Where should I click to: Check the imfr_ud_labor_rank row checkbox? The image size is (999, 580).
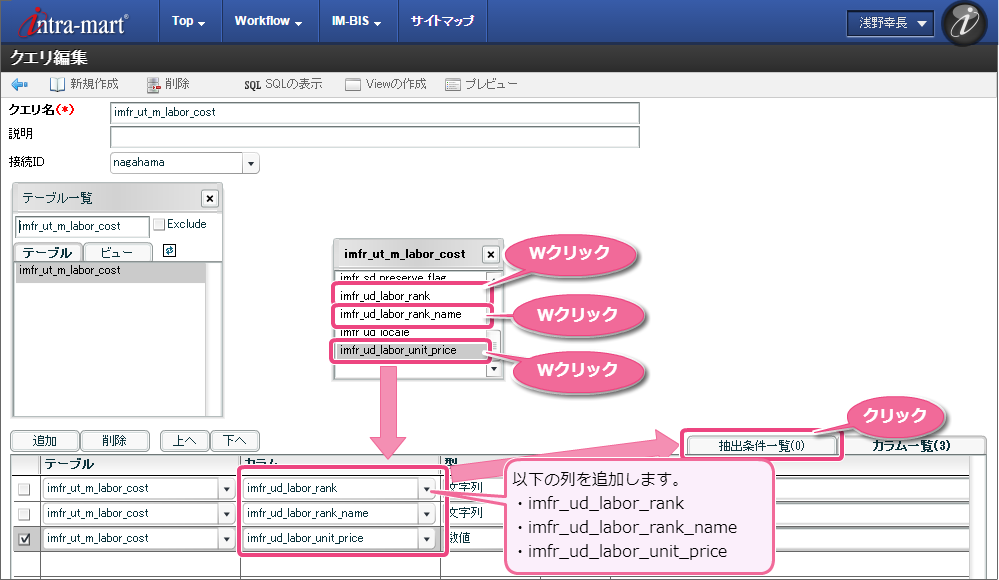coord(24,489)
